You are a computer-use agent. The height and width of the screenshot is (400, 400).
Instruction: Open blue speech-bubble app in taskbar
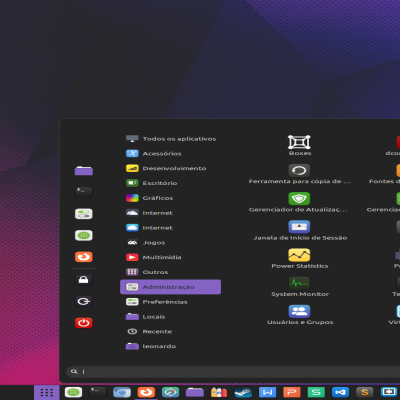122,392
